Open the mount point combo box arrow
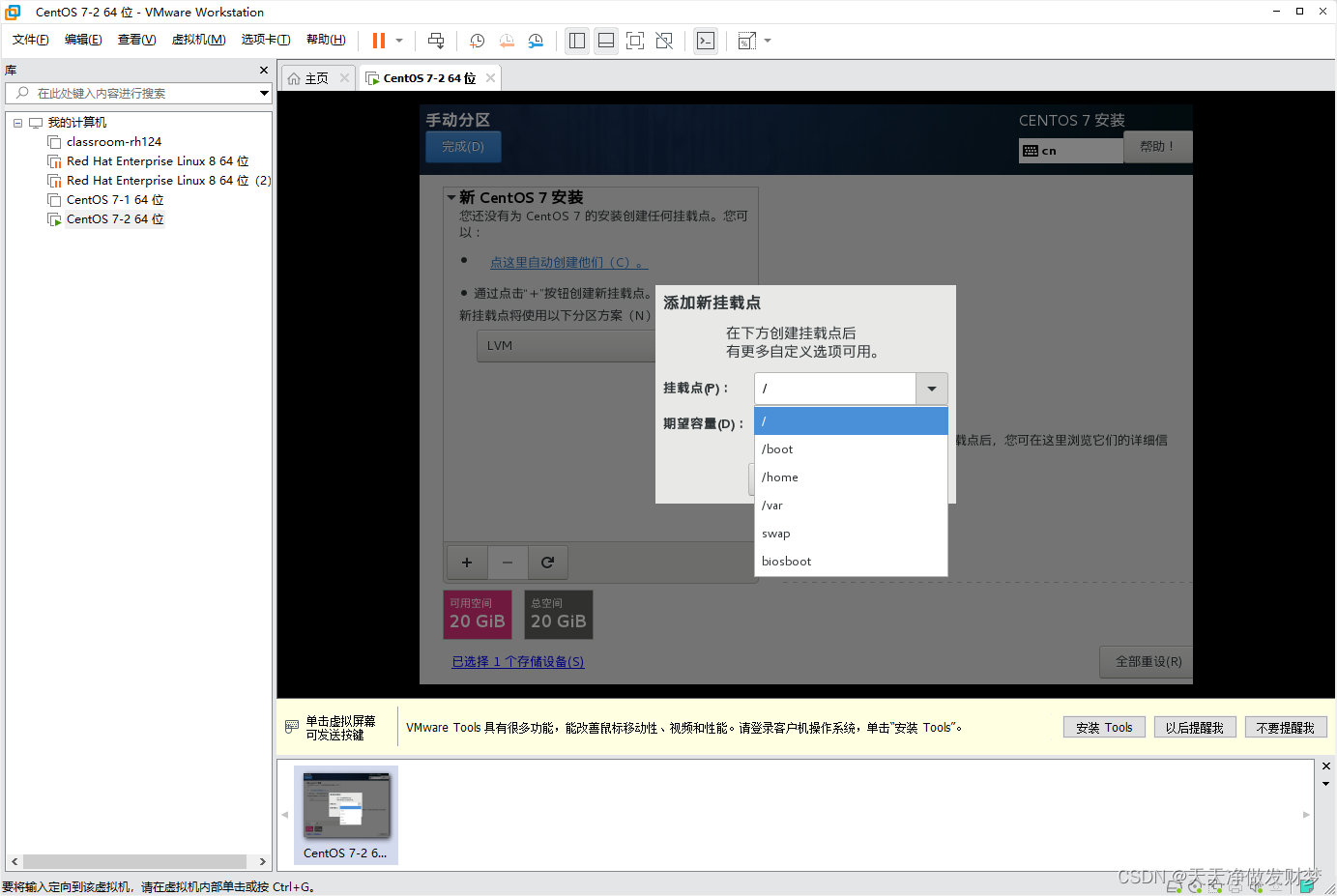This screenshot has height=896, width=1337. (932, 389)
